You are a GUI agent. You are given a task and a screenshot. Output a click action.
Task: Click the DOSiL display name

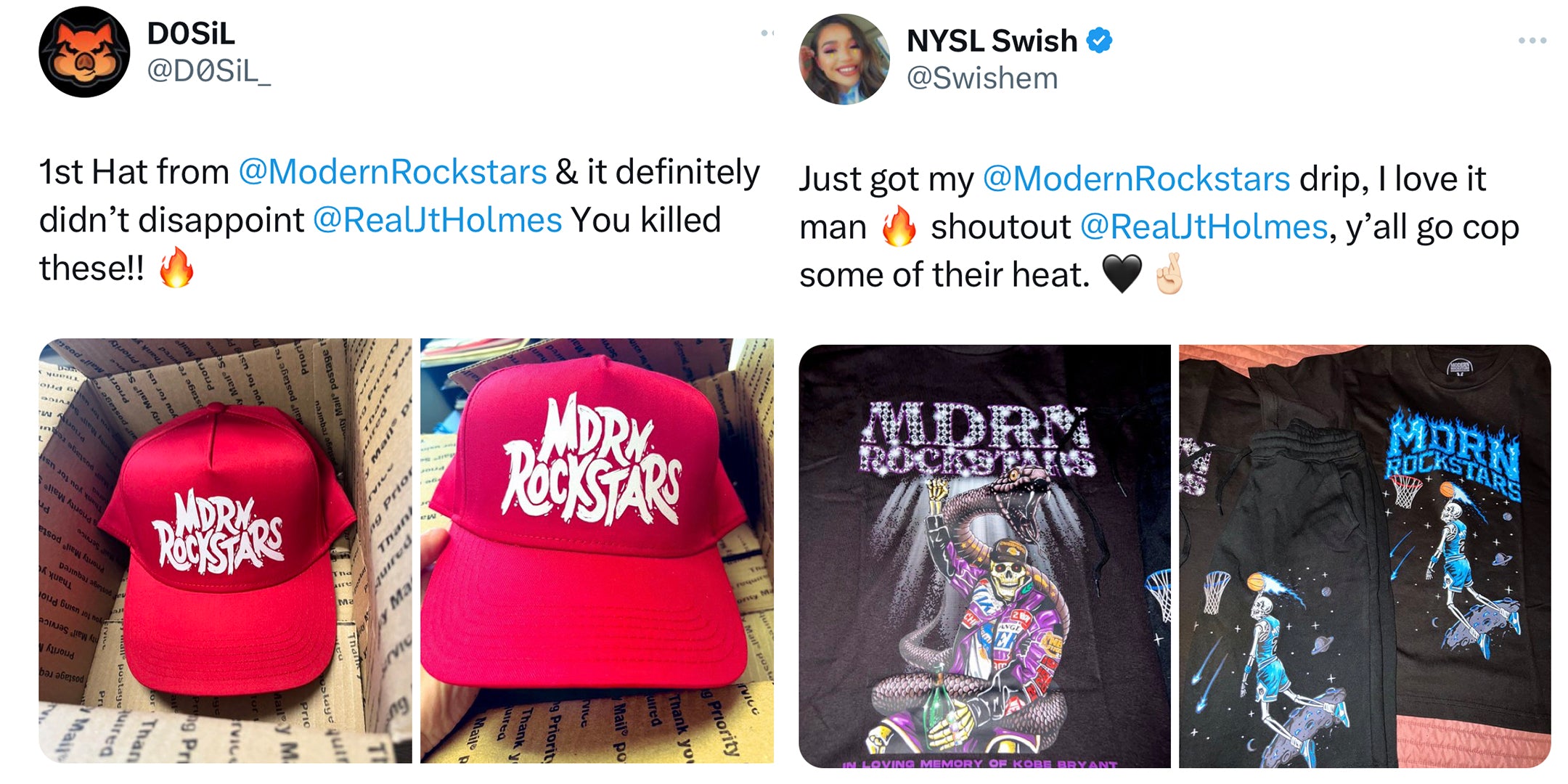(191, 33)
